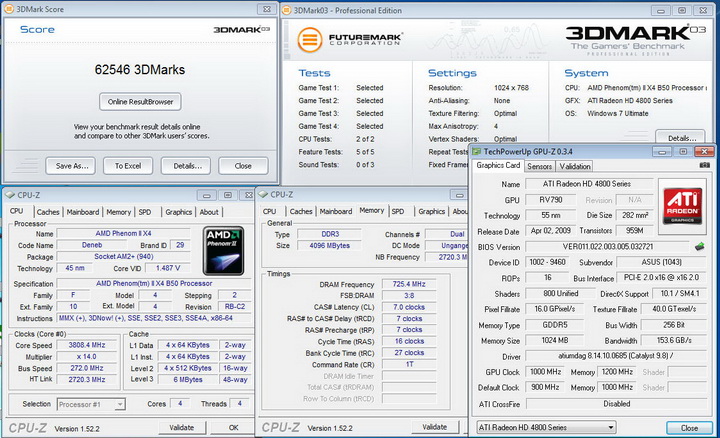Click the Specification AMD Phenom II X4 B50 field
Image resolution: width=720 pixels, height=438 pixels.
pyautogui.click(x=154, y=284)
